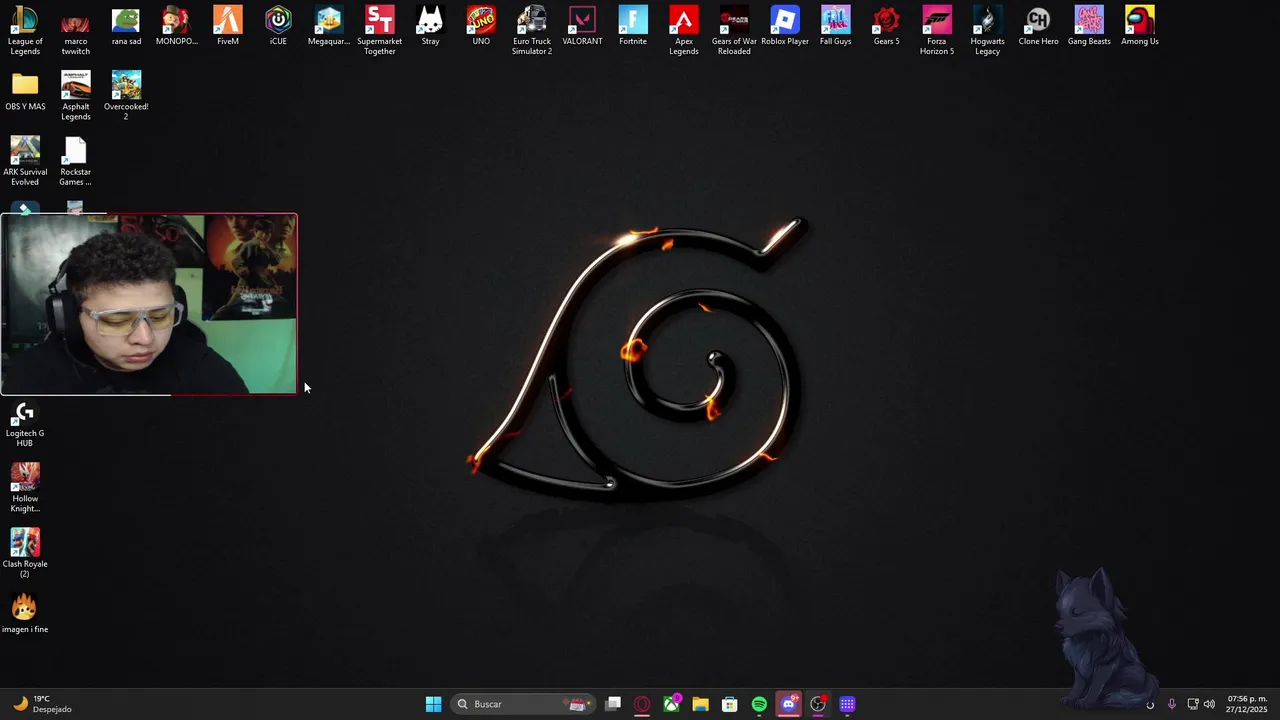1280x720 pixels.
Task: Select Euro Truck Simulator 2 icon
Action: [x=532, y=30]
